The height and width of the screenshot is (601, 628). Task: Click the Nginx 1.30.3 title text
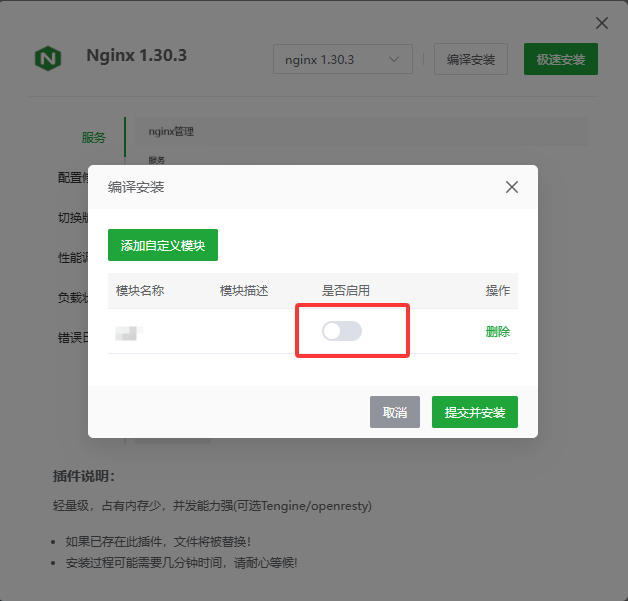tap(137, 55)
